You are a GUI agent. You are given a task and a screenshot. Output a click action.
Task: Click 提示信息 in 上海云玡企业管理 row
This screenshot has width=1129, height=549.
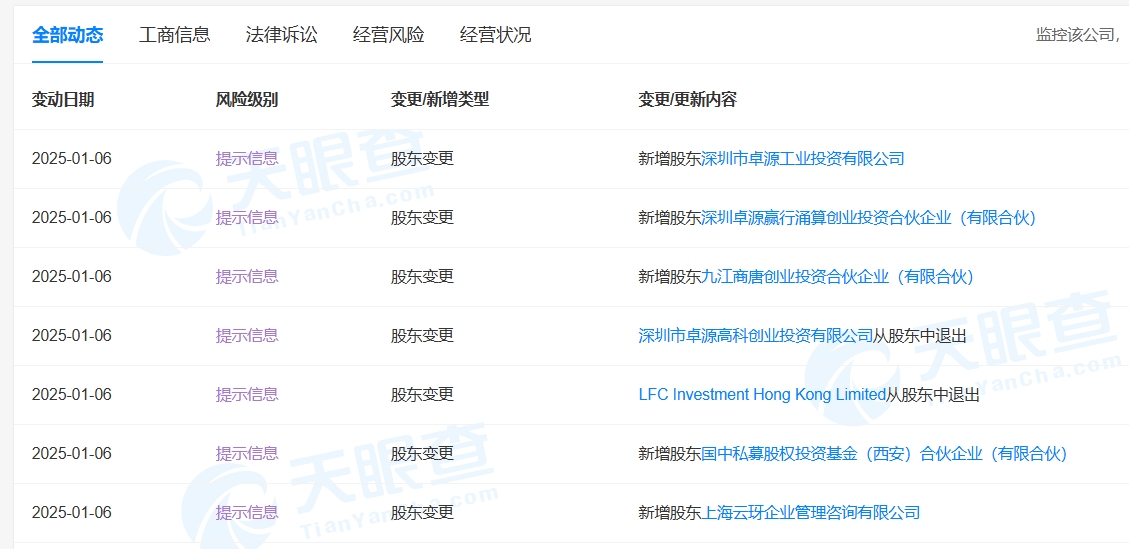pyautogui.click(x=247, y=513)
